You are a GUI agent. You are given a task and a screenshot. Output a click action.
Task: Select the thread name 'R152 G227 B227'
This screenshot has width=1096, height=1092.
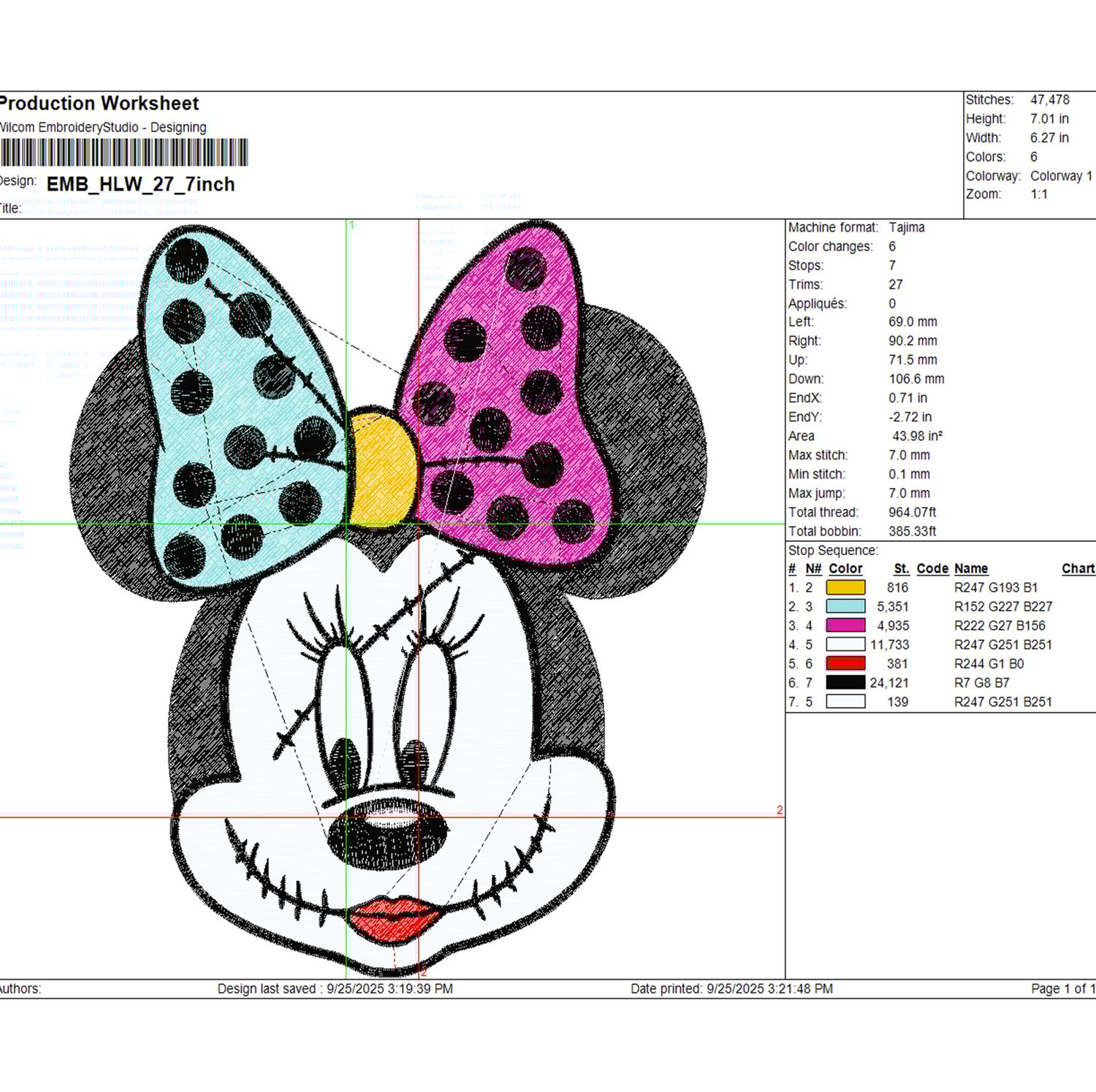(1003, 606)
